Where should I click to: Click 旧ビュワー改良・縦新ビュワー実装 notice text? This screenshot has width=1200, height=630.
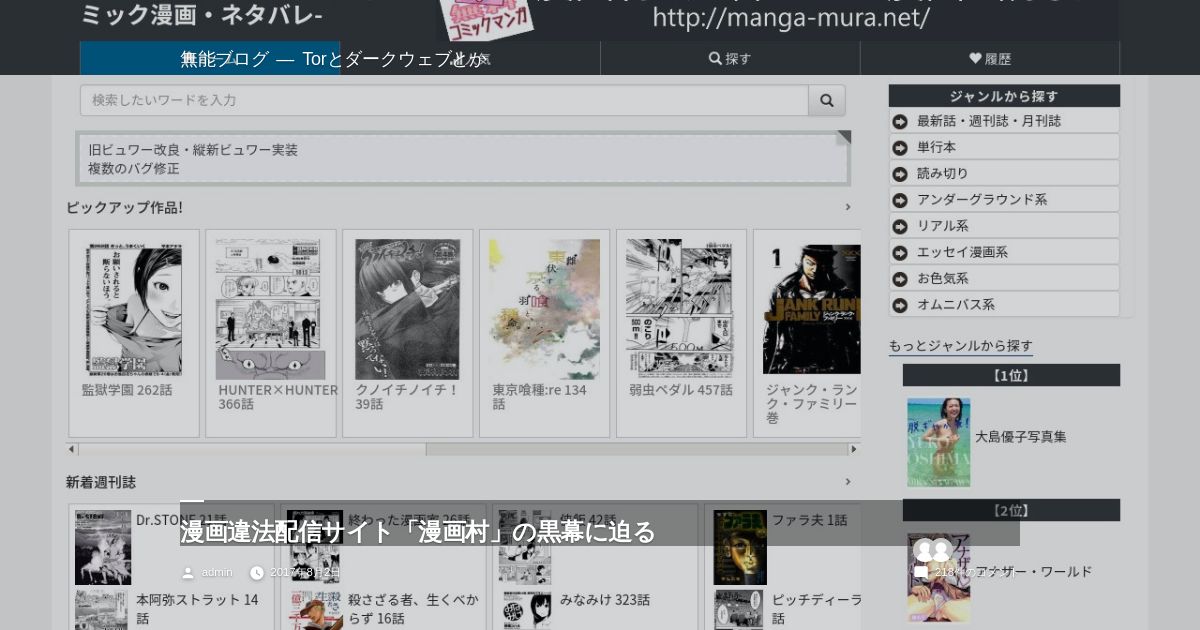click(193, 150)
